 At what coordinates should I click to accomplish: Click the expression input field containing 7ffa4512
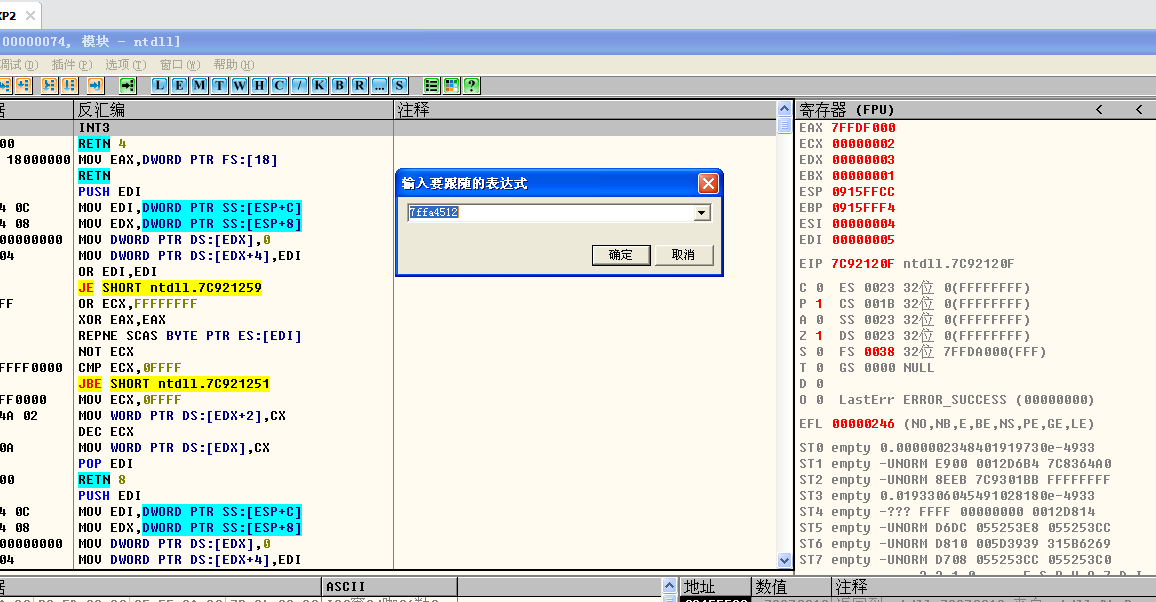548,213
